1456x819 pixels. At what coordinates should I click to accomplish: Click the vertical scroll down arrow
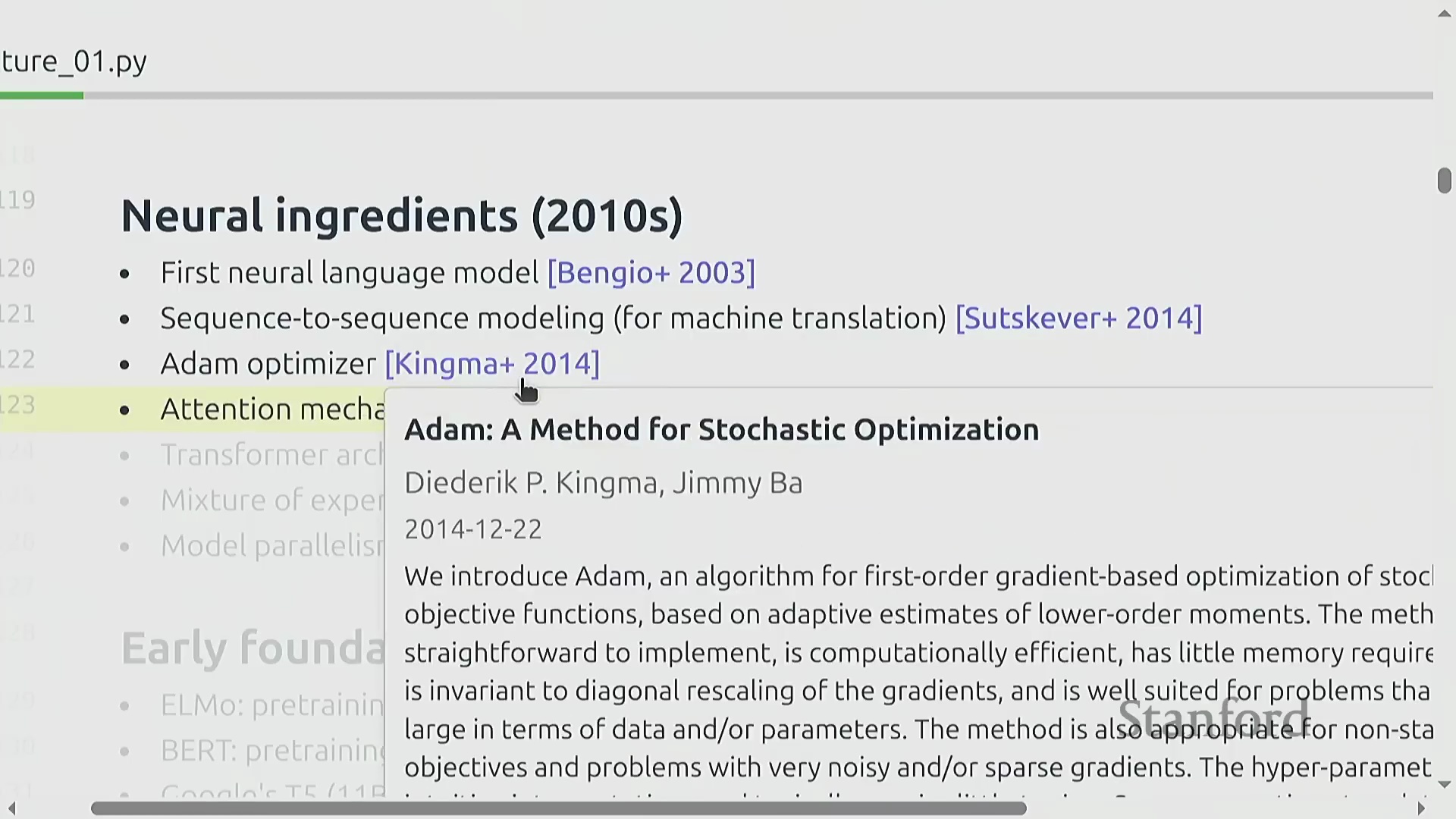click(1444, 784)
